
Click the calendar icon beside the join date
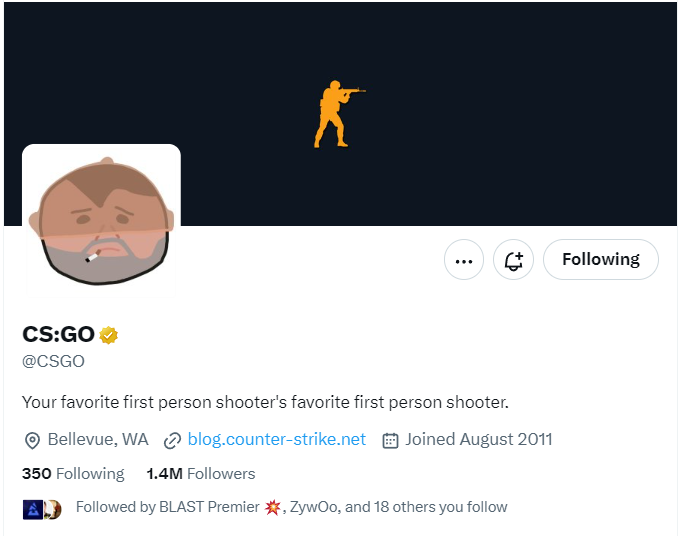(391, 440)
